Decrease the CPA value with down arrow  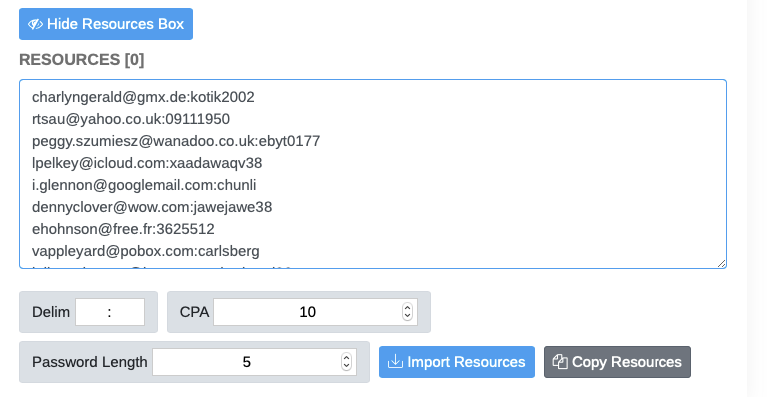pyautogui.click(x=407, y=316)
